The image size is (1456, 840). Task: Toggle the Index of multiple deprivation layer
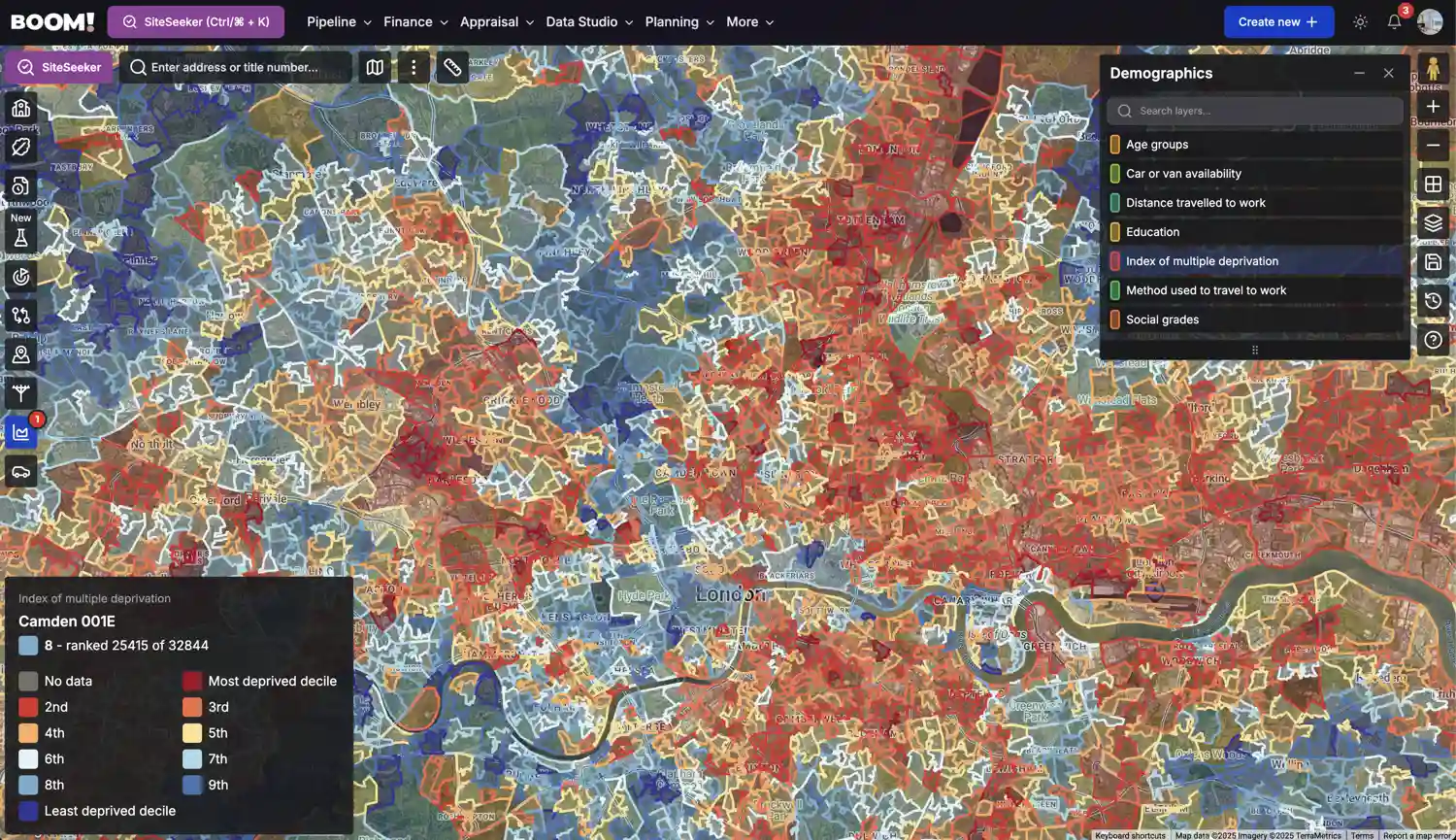coord(1255,261)
